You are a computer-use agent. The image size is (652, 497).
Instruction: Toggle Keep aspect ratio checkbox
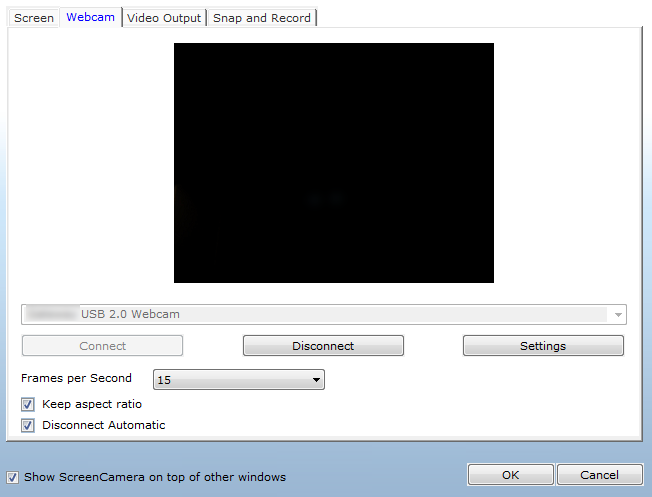(28, 404)
